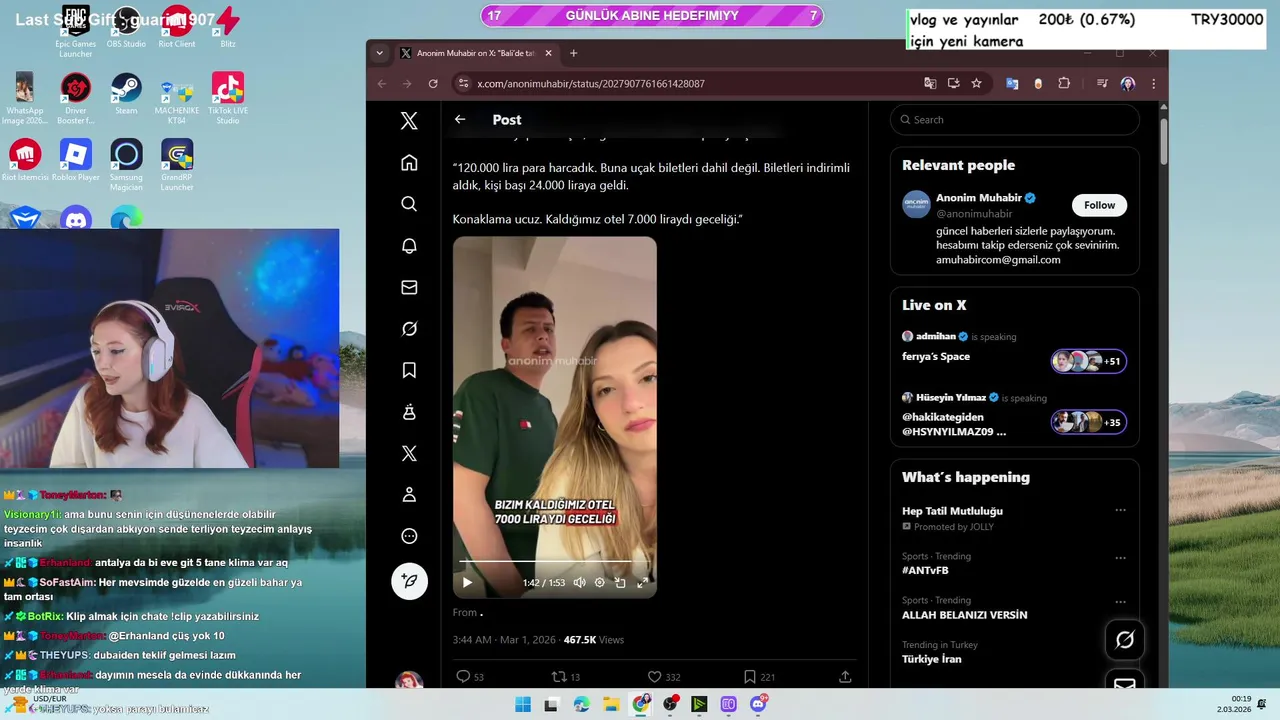The width and height of the screenshot is (1280, 720).
Task: Open options for Hep Tatil Mutluluğu trend
Action: tap(1120, 510)
